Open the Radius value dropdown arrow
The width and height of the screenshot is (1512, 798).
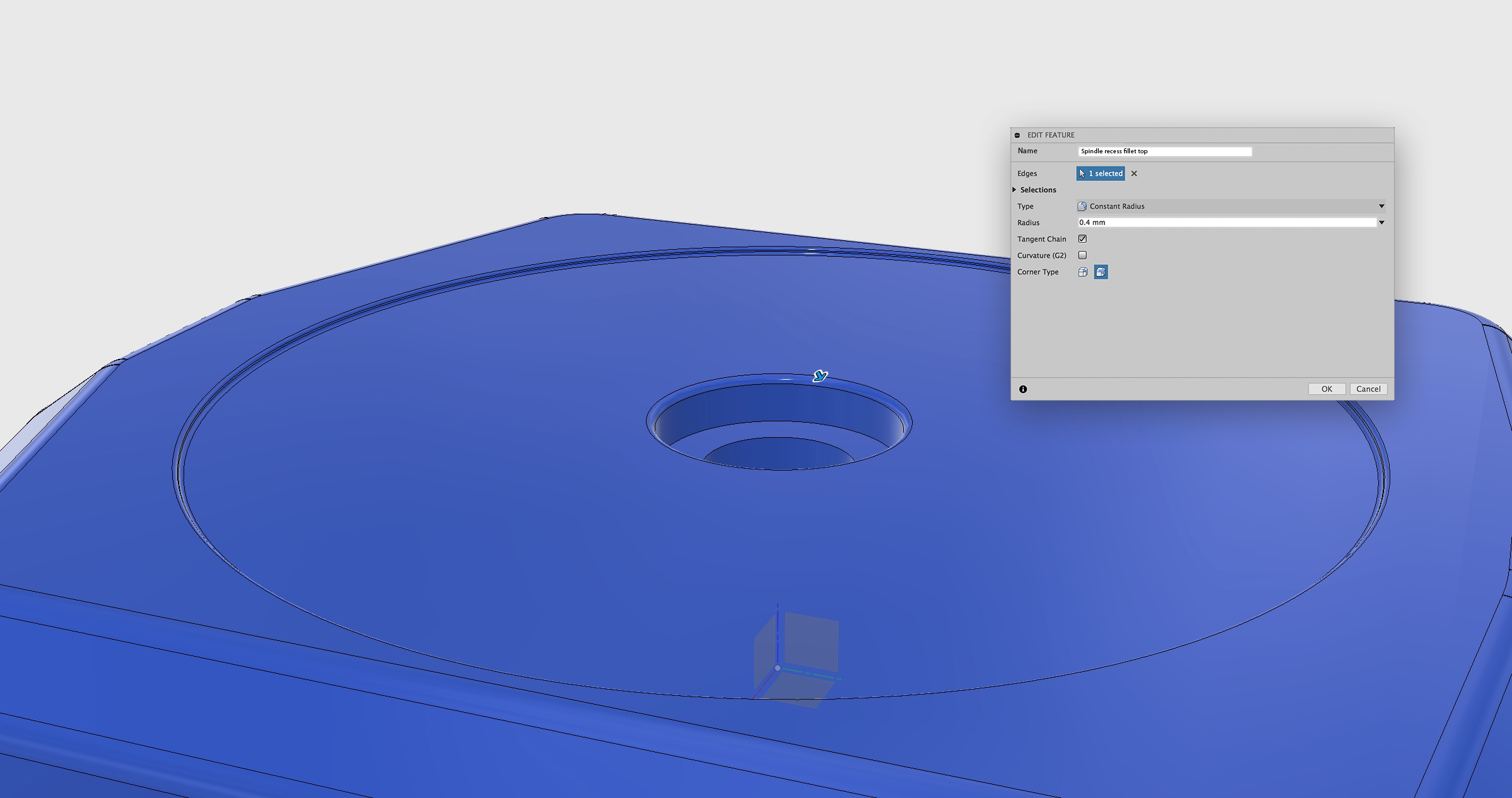pyautogui.click(x=1381, y=223)
